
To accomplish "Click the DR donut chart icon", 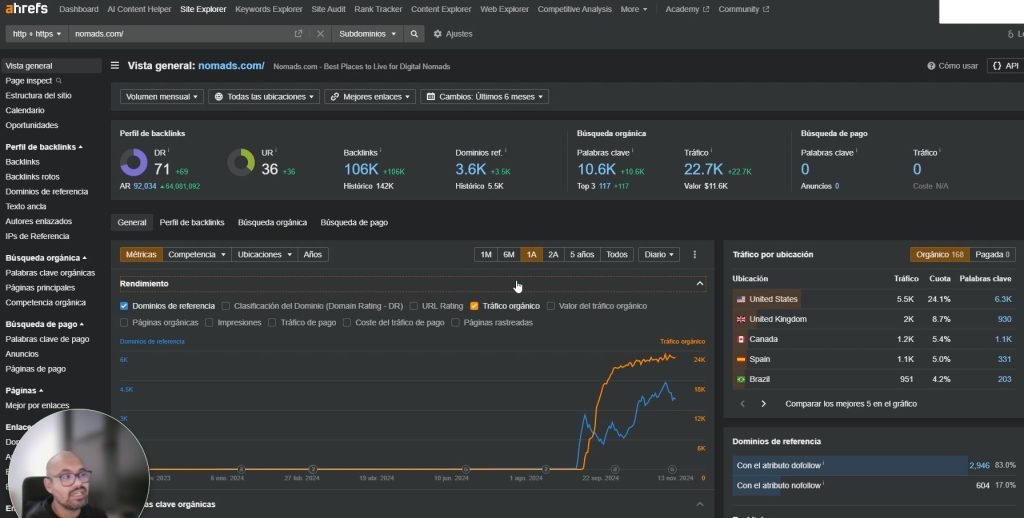I will pos(134,163).
